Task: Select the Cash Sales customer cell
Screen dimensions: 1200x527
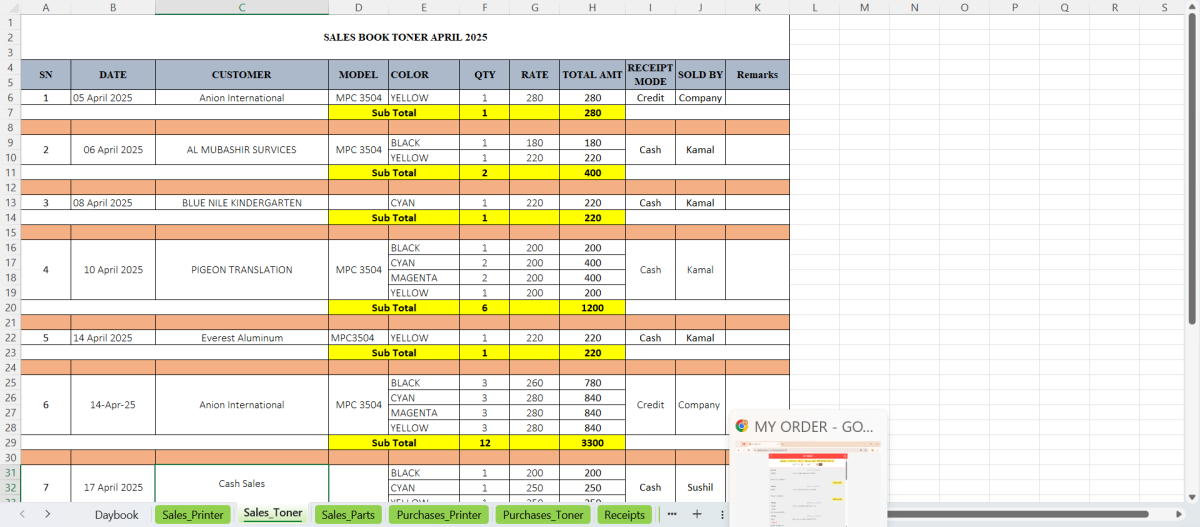Action: (241, 484)
